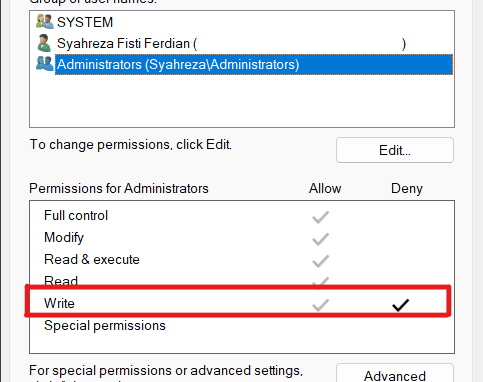Click the Deny column header
483x382 pixels.
[x=407, y=188]
